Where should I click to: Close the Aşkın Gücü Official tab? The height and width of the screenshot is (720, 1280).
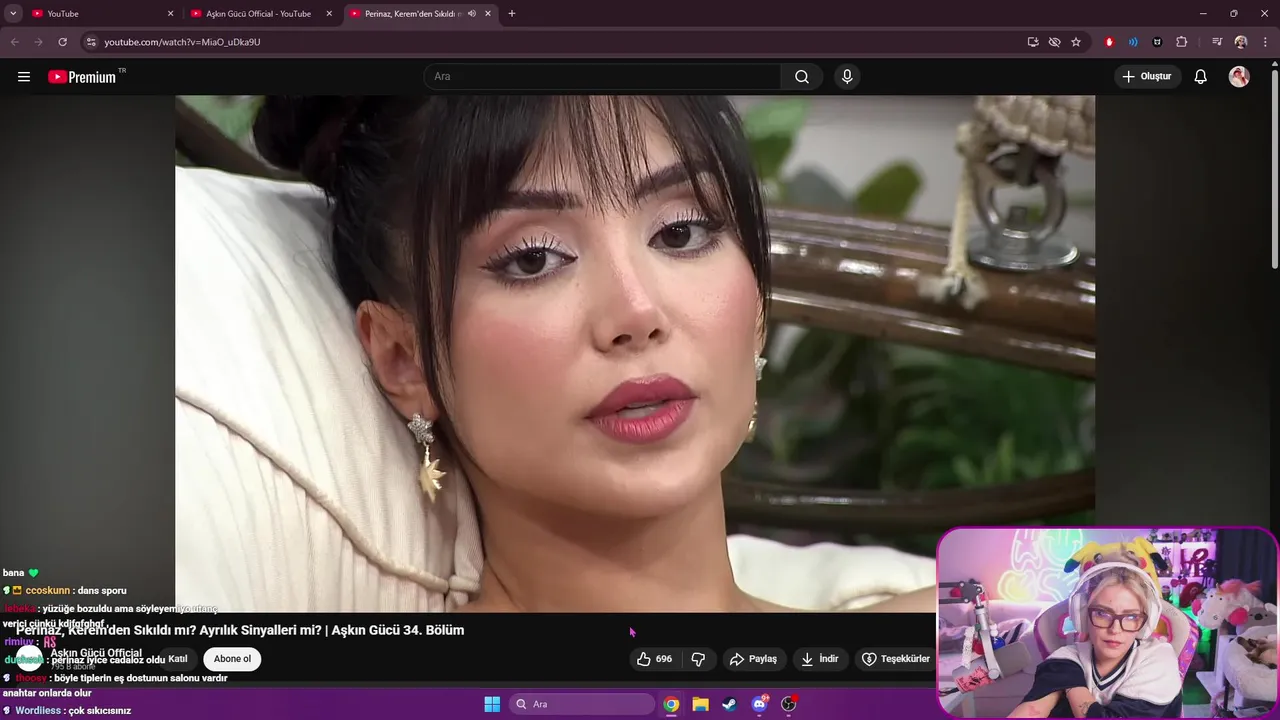click(x=329, y=14)
